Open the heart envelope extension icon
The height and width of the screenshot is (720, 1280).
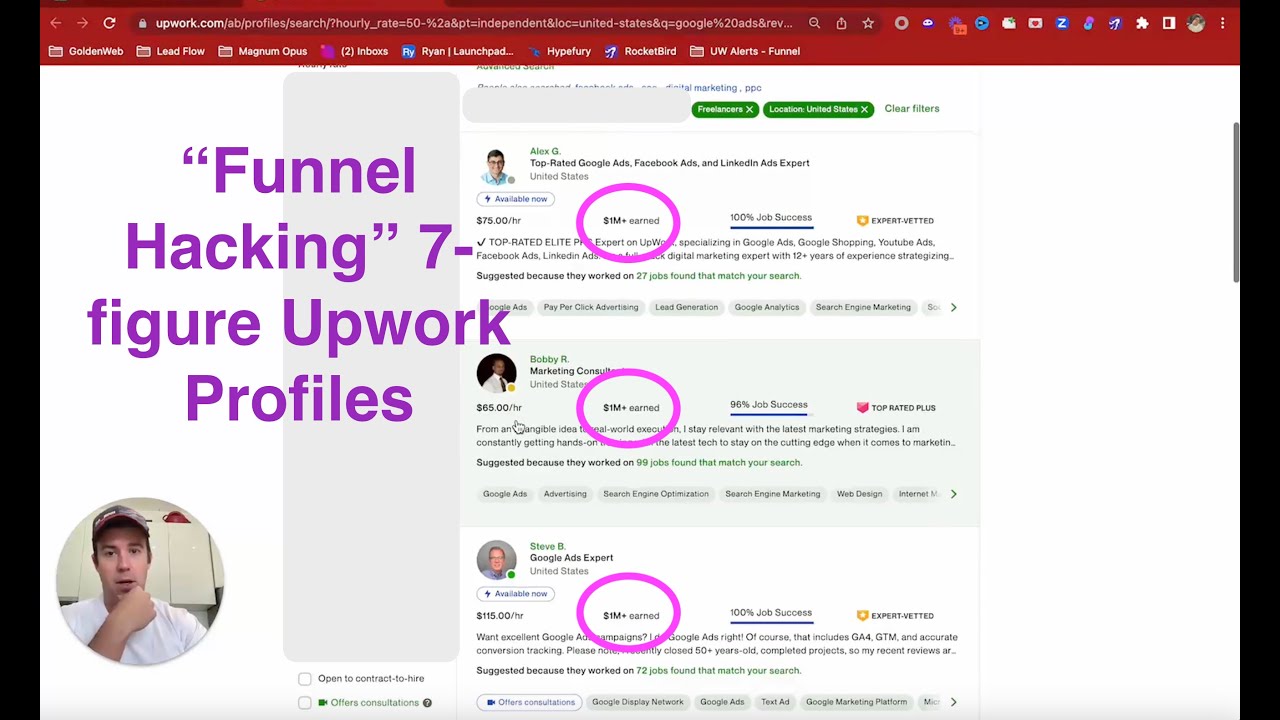1035,23
